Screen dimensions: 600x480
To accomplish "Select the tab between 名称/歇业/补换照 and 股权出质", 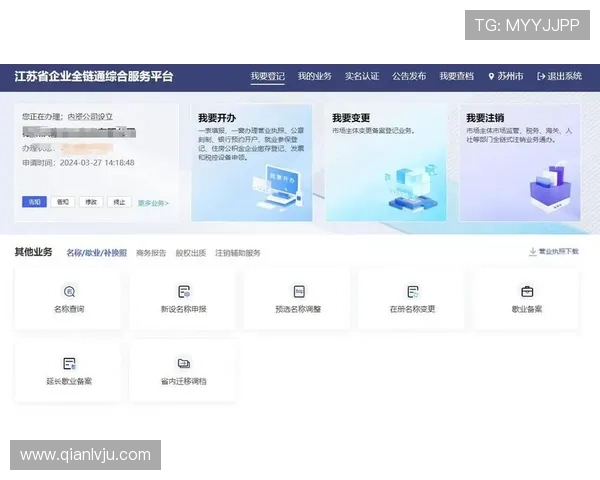I will click(151, 253).
